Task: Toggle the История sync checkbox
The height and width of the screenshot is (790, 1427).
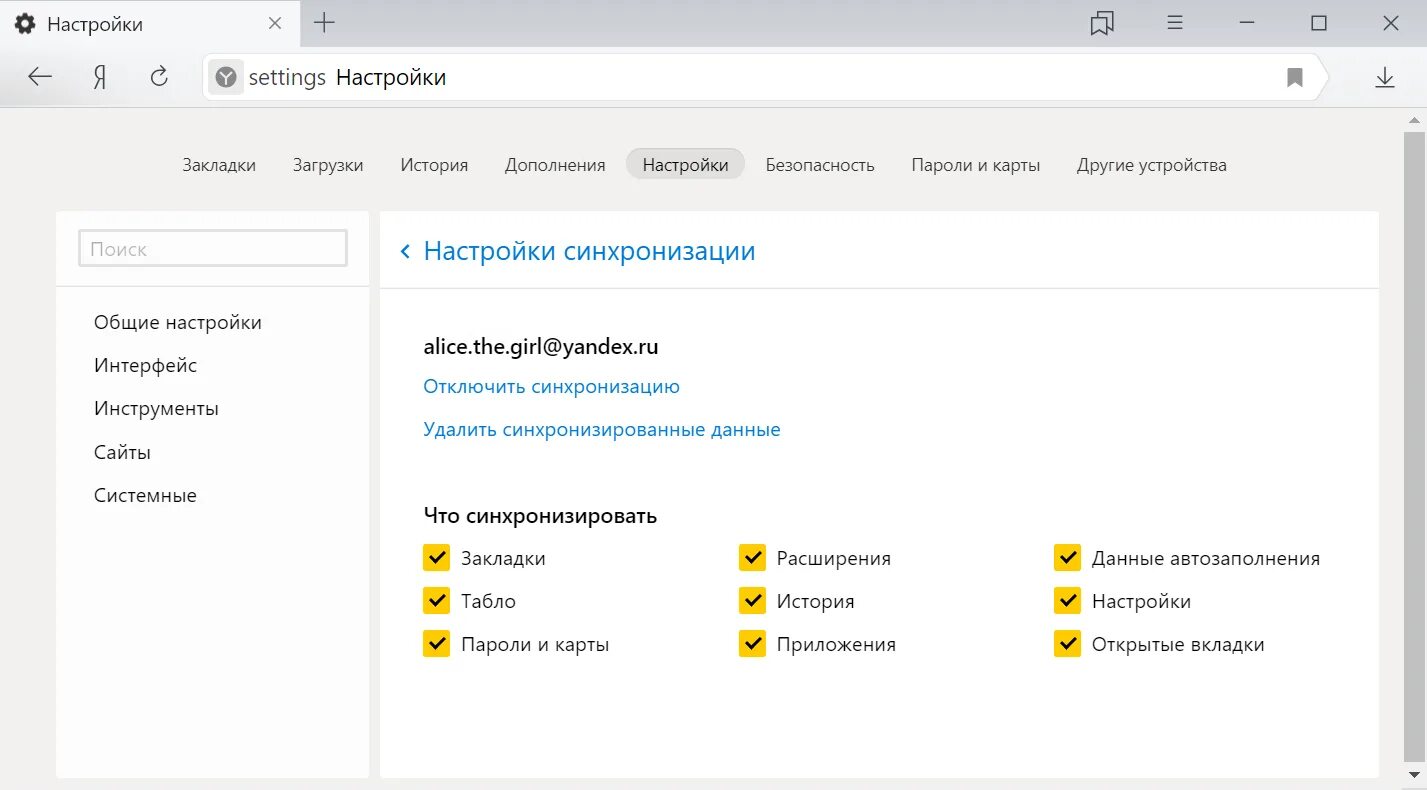Action: click(752, 601)
